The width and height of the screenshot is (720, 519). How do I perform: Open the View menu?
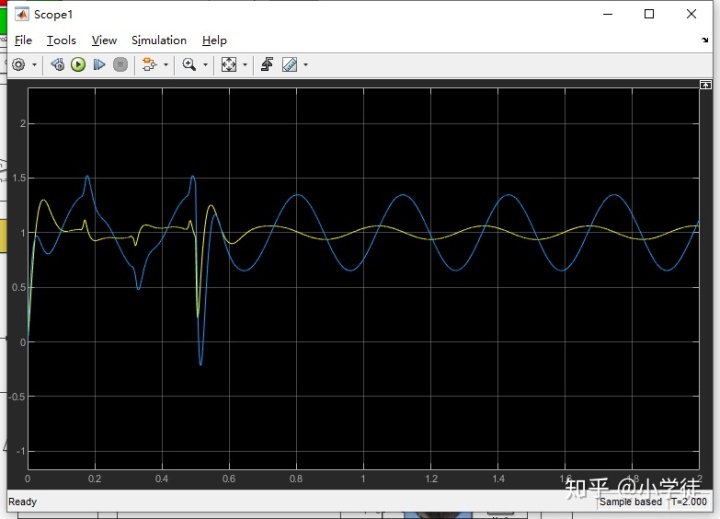[x=104, y=40]
